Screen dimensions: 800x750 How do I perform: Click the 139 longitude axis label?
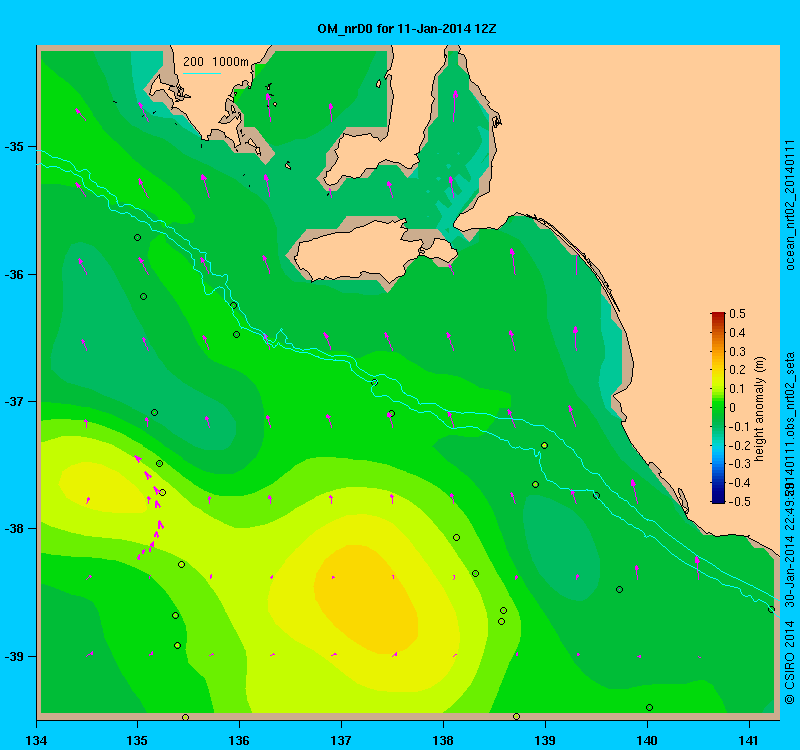click(x=545, y=740)
